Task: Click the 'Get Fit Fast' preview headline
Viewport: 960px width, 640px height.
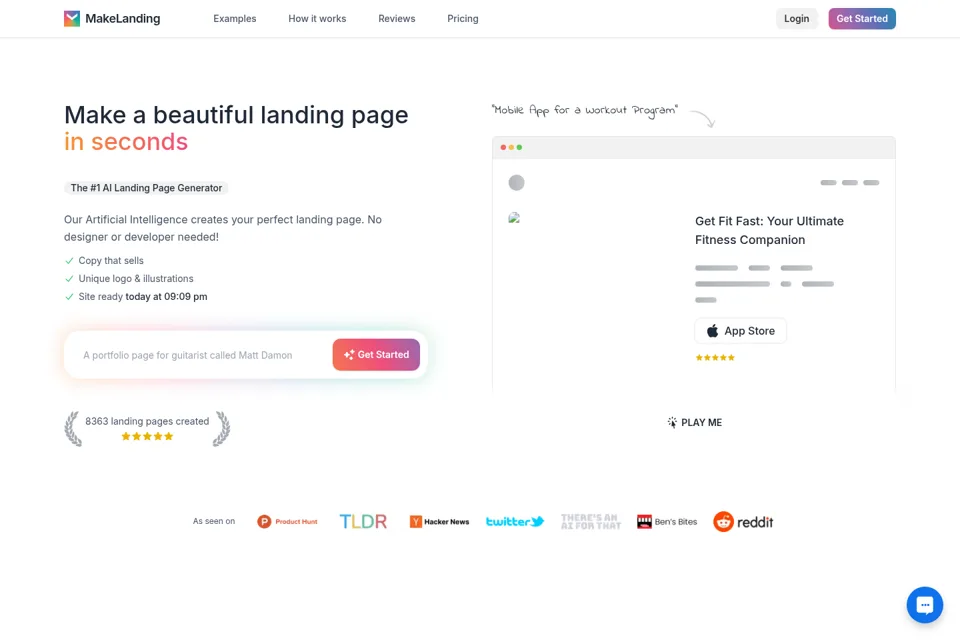Action: (769, 230)
